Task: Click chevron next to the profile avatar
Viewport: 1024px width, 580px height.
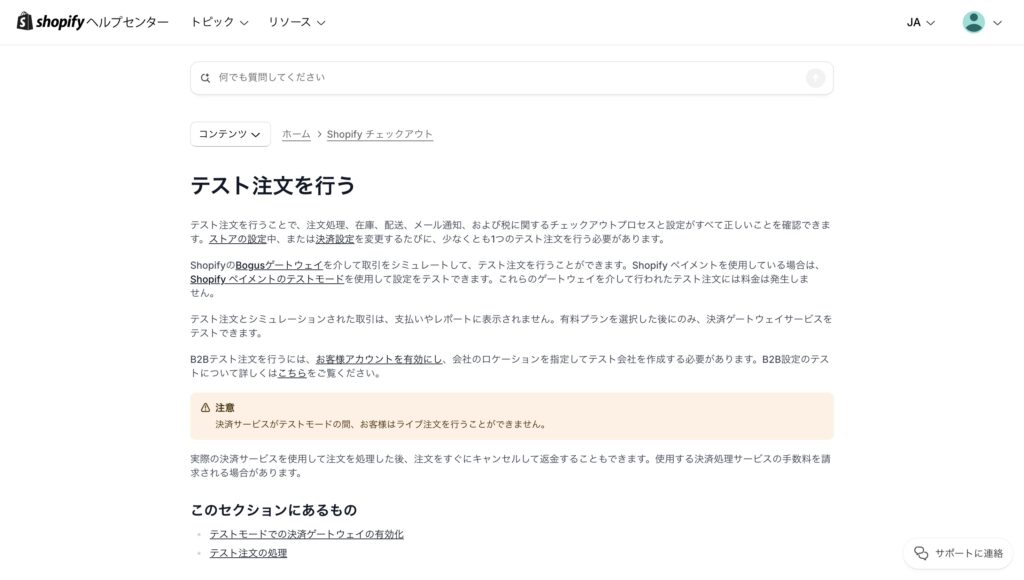Action: [x=997, y=23]
